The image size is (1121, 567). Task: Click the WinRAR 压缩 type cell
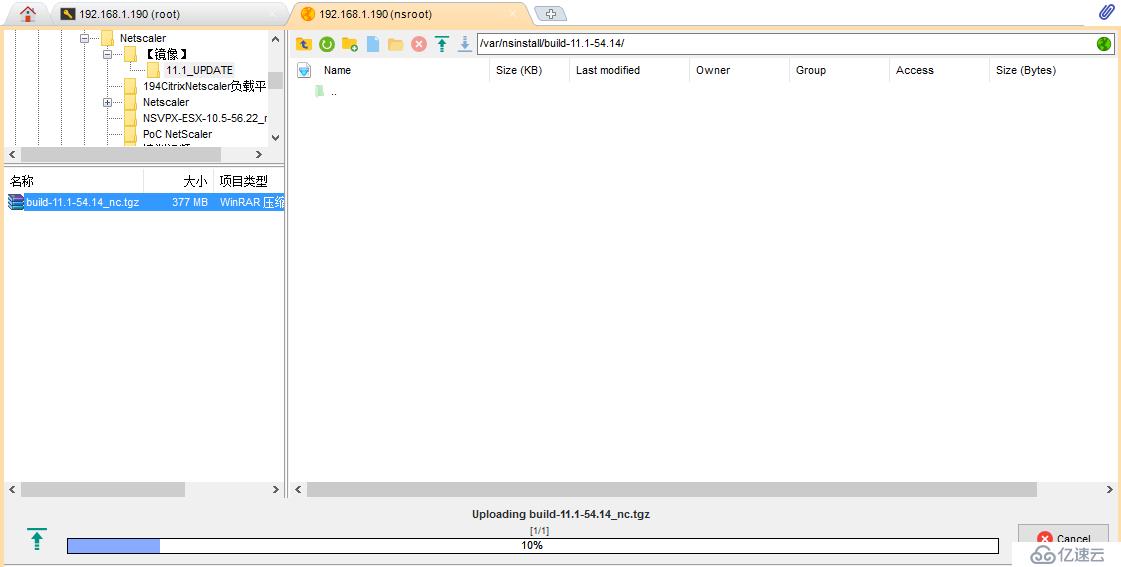pyautogui.click(x=252, y=202)
